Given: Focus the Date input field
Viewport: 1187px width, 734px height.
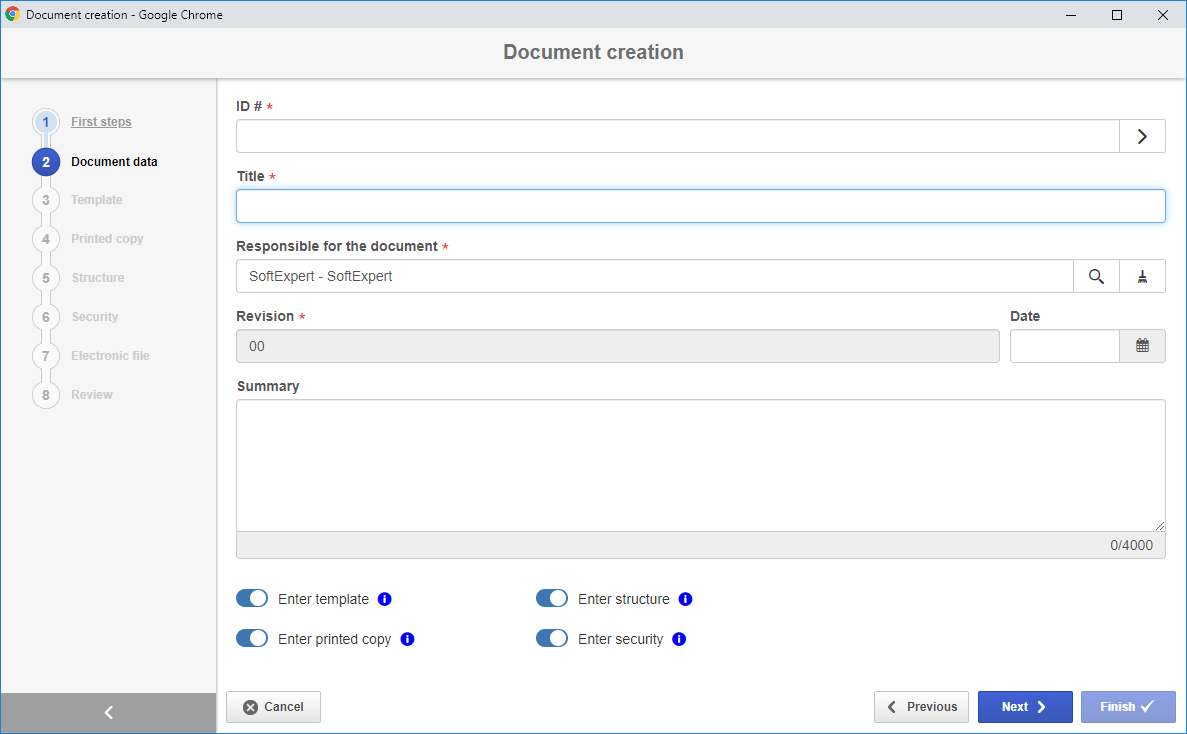Looking at the screenshot, I should point(1064,346).
